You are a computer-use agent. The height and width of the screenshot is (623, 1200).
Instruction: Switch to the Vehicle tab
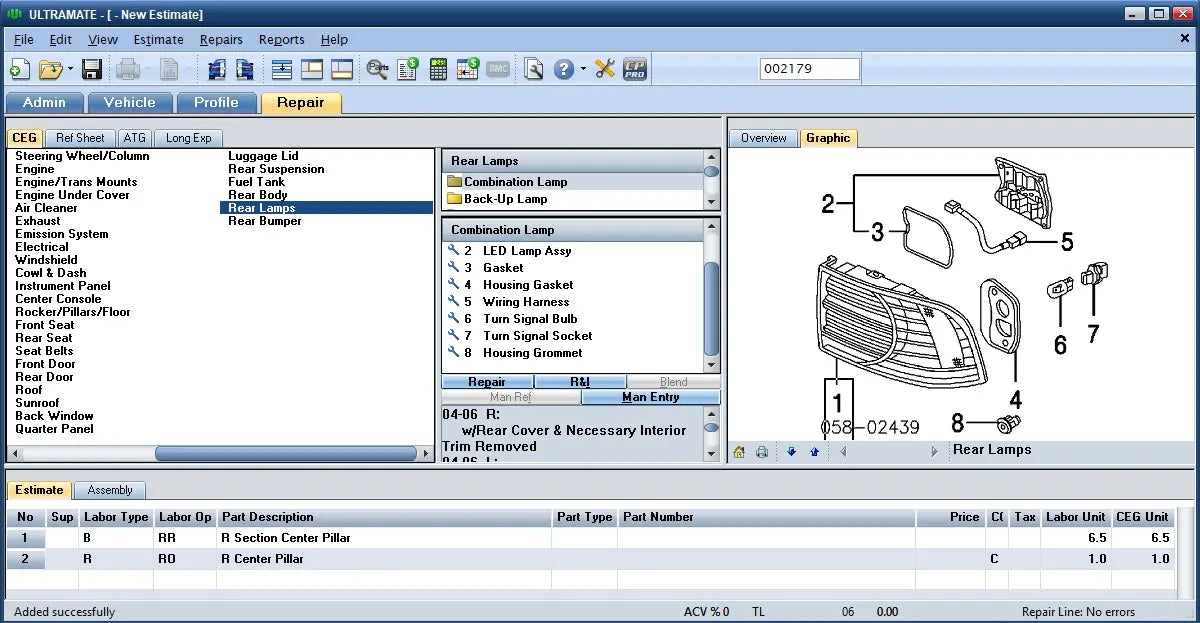point(130,102)
